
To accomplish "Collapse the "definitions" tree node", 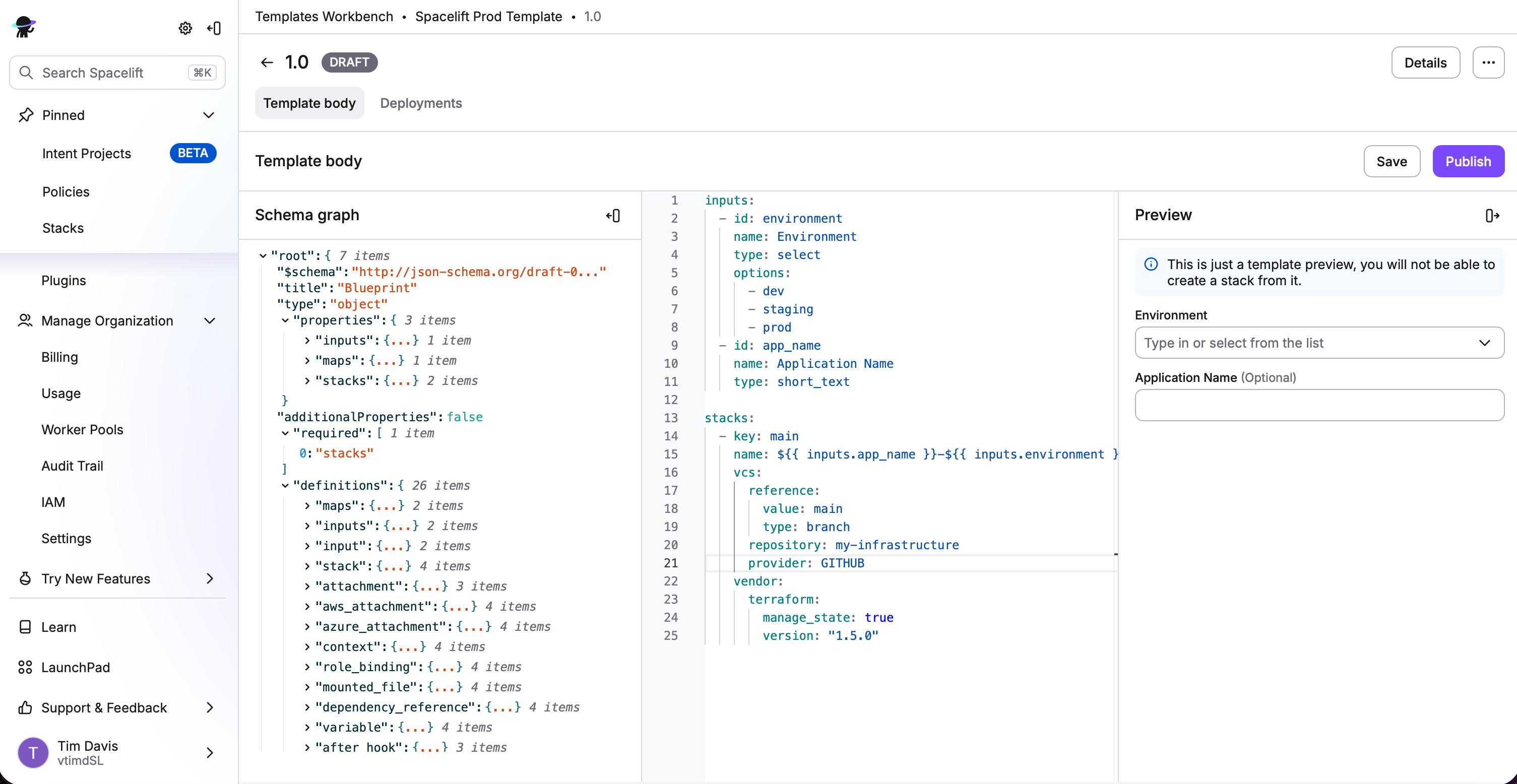I will (285, 486).
